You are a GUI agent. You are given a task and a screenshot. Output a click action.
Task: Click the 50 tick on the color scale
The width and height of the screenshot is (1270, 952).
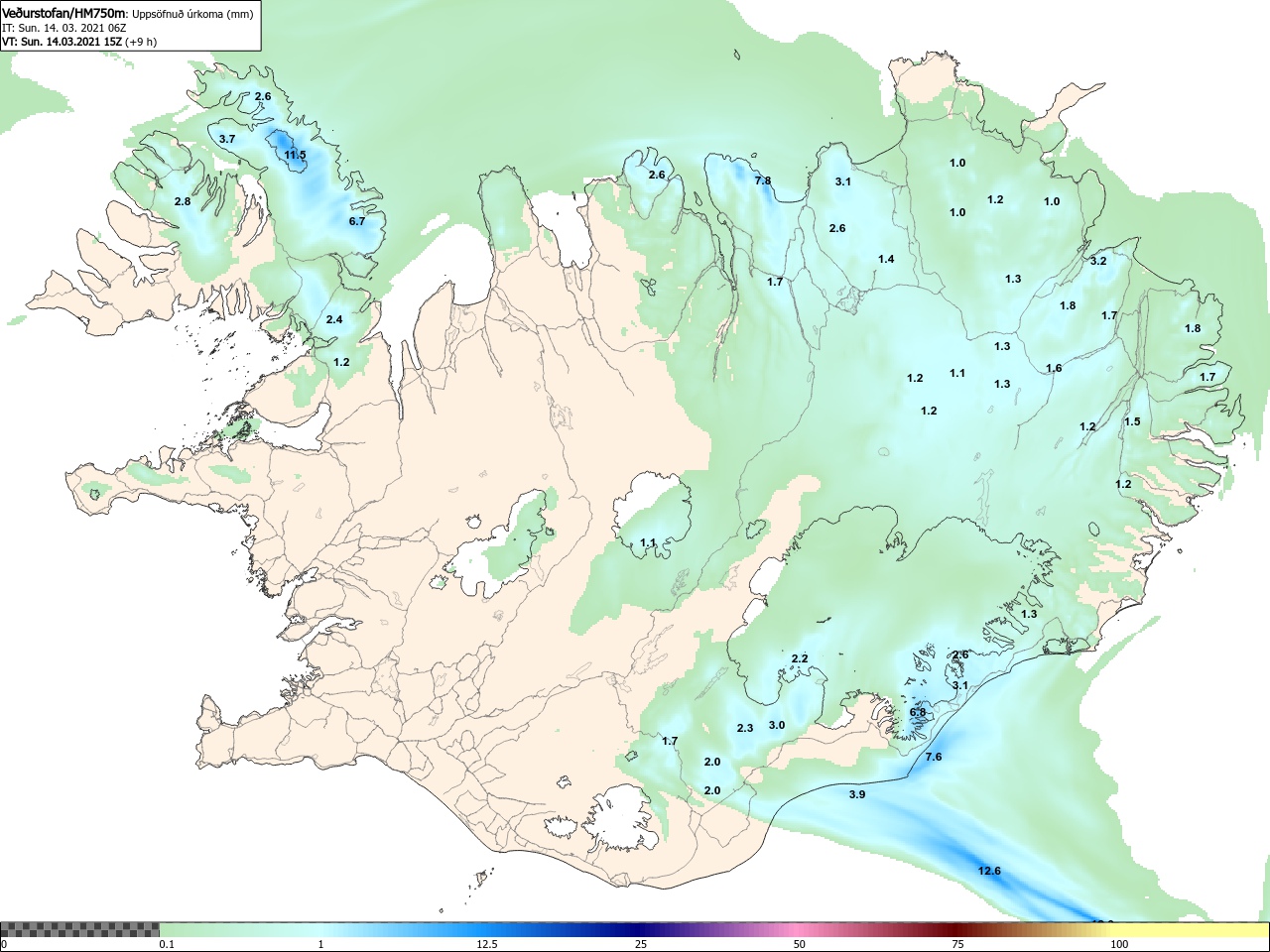coord(800,944)
